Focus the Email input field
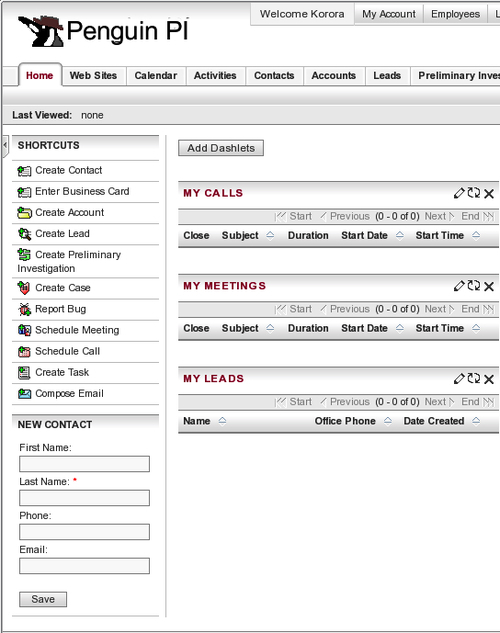This screenshot has height=633, width=500. point(84,566)
